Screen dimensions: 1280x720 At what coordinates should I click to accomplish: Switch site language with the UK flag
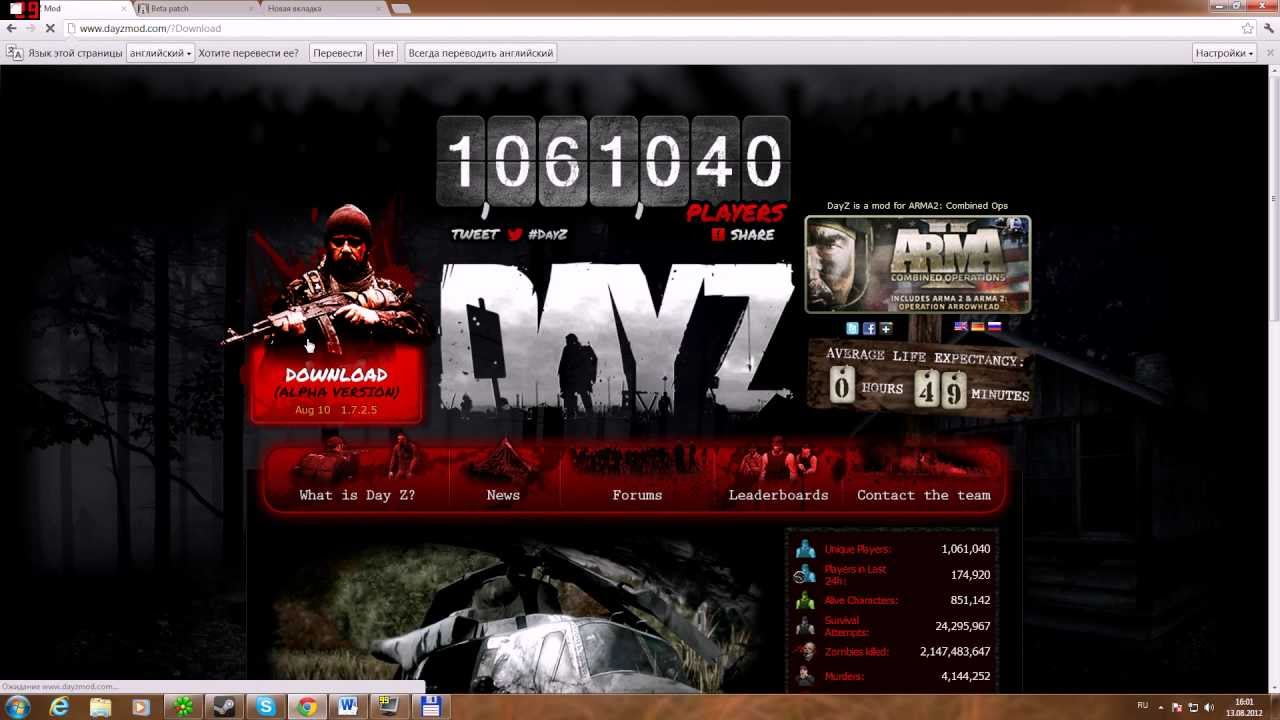coord(961,327)
